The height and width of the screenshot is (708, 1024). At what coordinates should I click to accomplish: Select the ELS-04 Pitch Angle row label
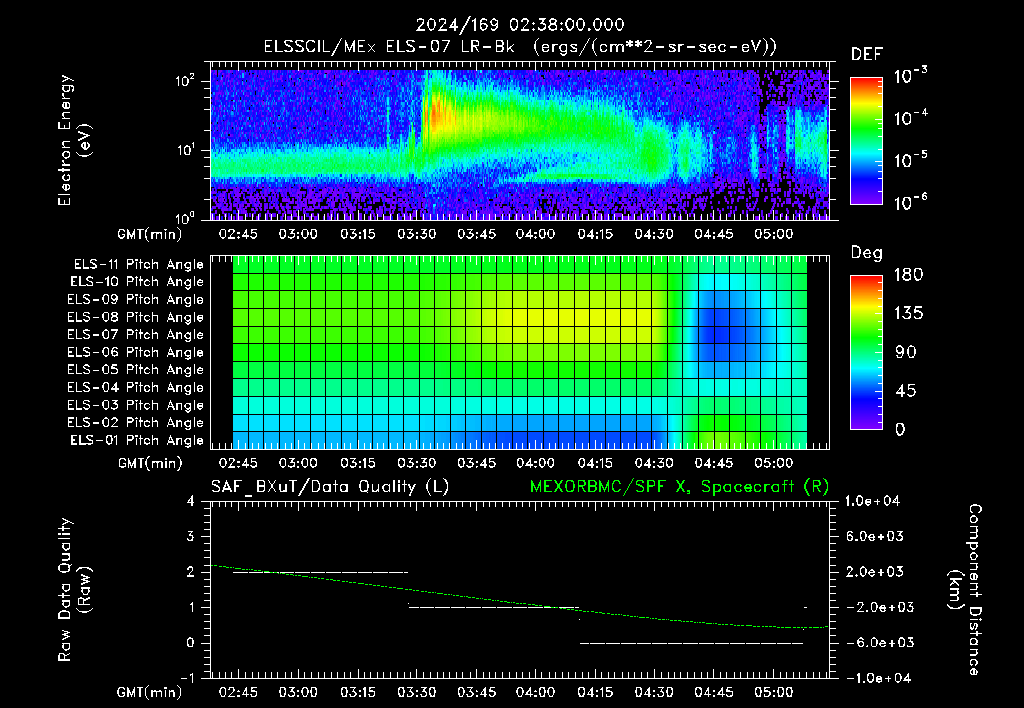point(135,388)
